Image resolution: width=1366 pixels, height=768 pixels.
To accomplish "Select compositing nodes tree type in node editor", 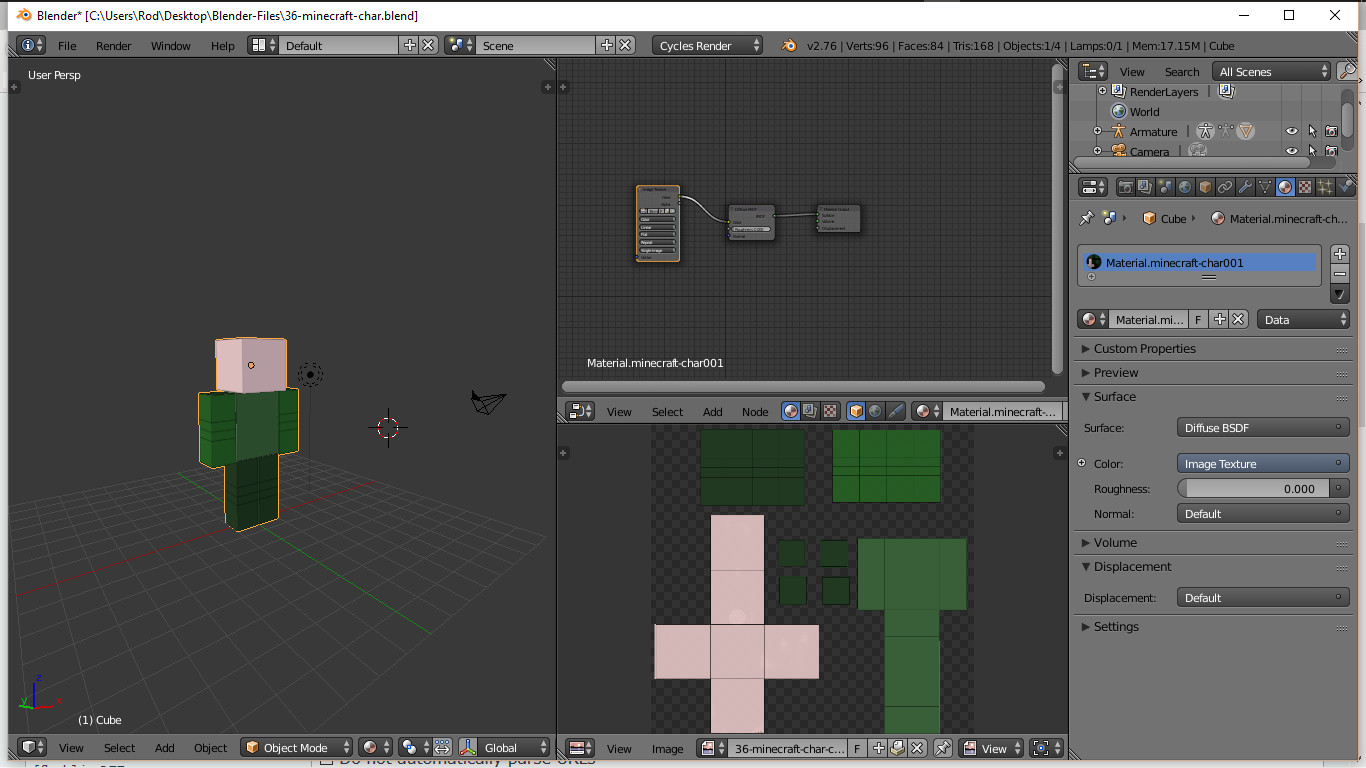I will tap(810, 411).
